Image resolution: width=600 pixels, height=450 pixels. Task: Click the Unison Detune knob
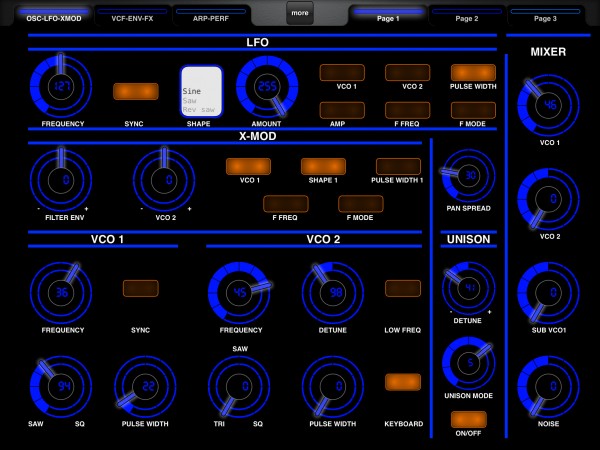pyautogui.click(x=469, y=288)
